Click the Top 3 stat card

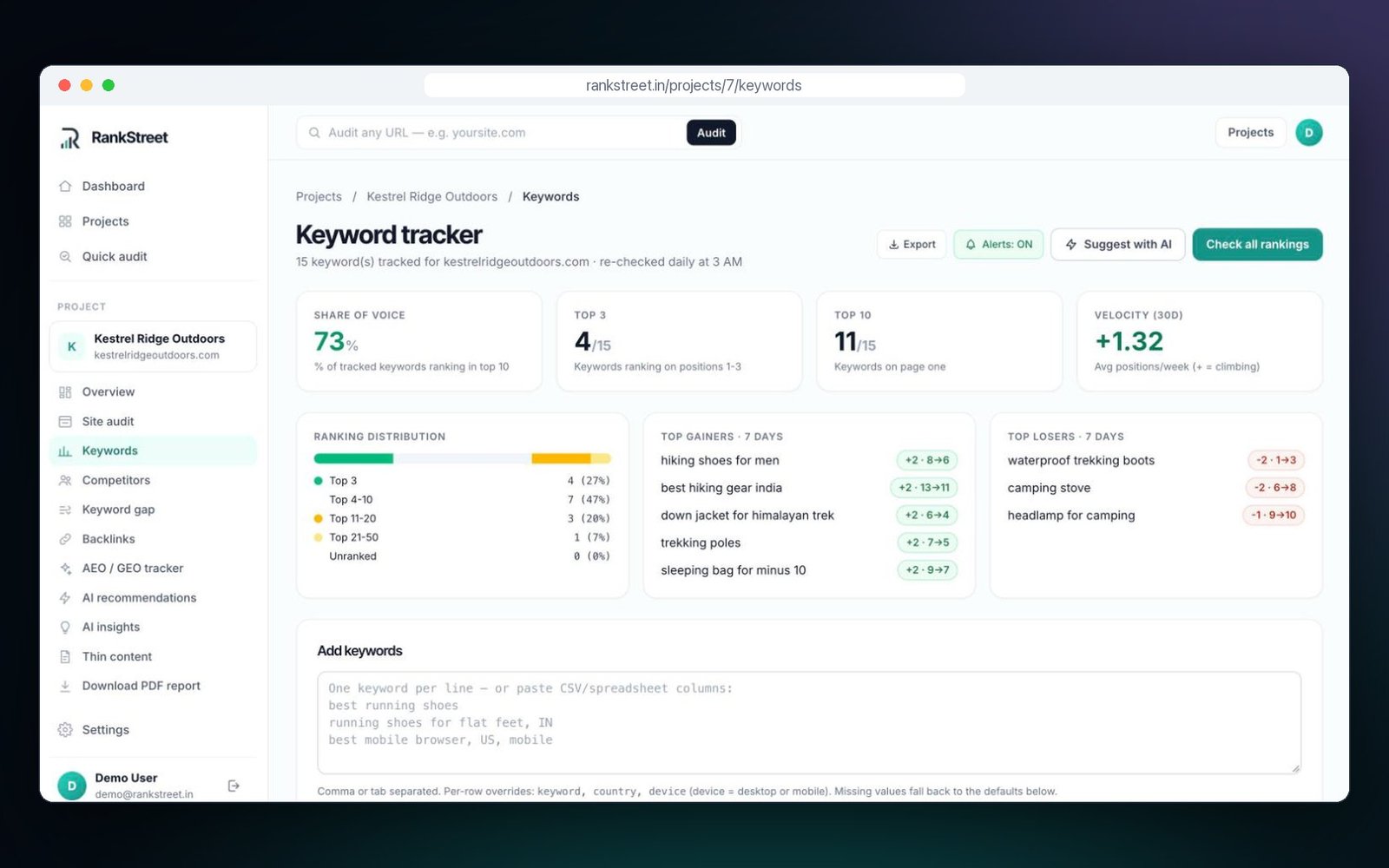click(679, 341)
